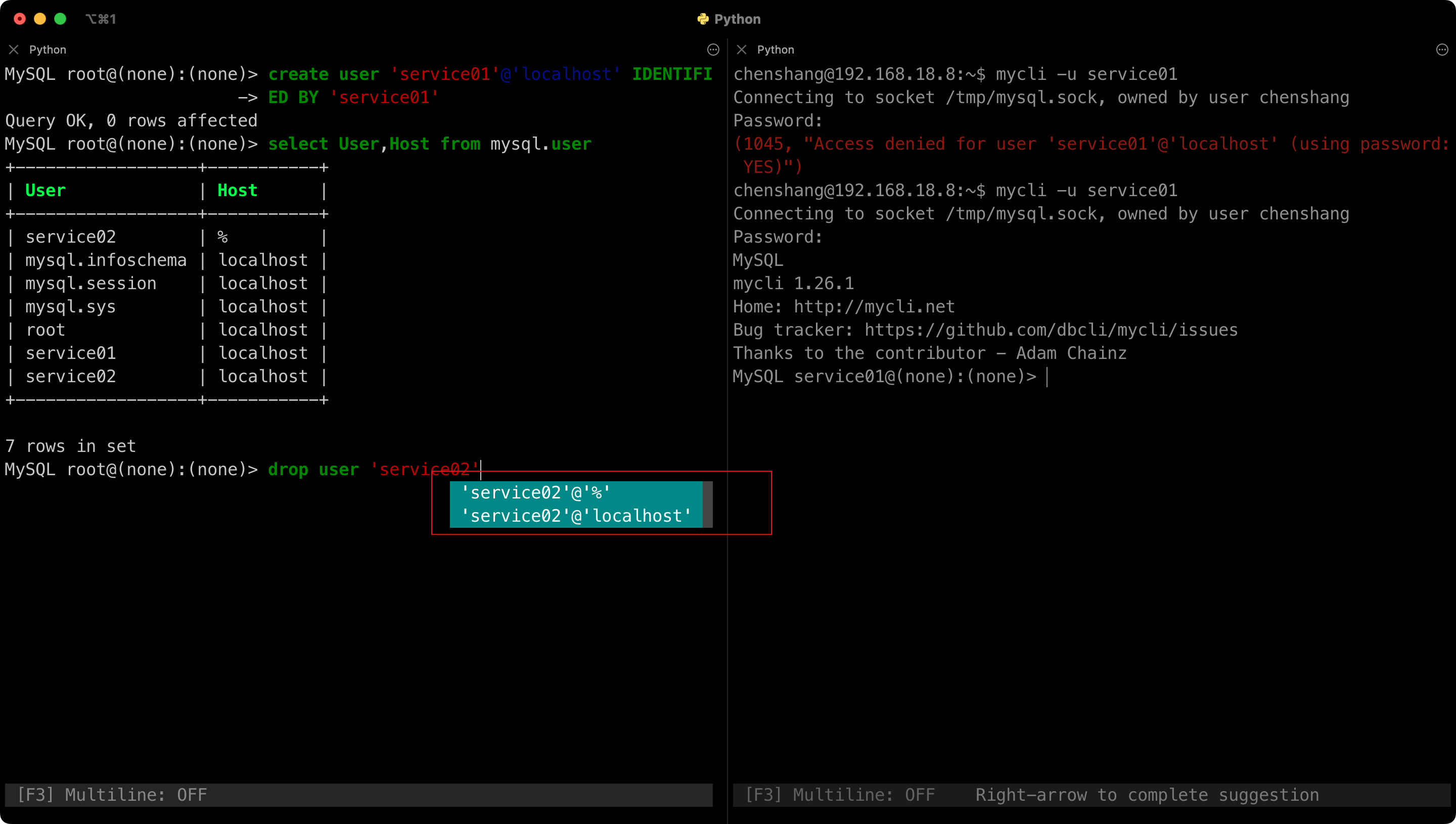Open the github mycli issues link
The height and width of the screenshot is (824, 1456).
click(x=1051, y=330)
